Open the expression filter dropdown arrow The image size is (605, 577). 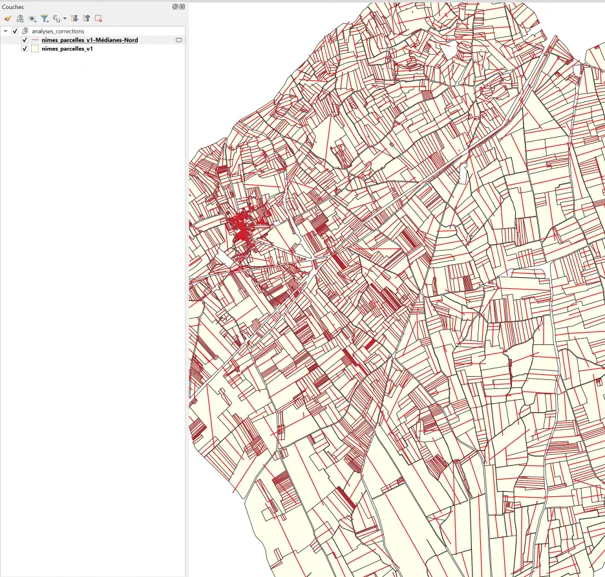(x=64, y=19)
